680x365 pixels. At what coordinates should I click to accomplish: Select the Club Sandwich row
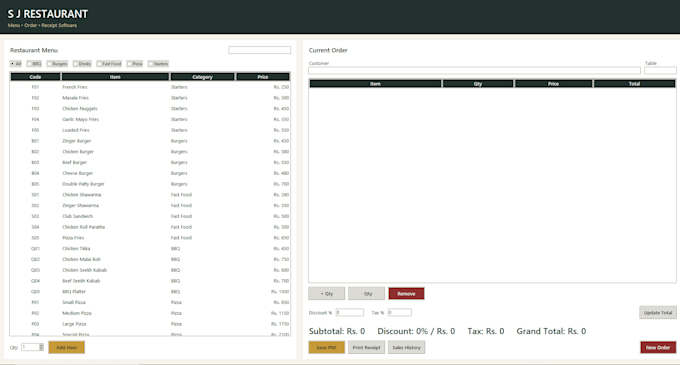pyautogui.click(x=150, y=216)
